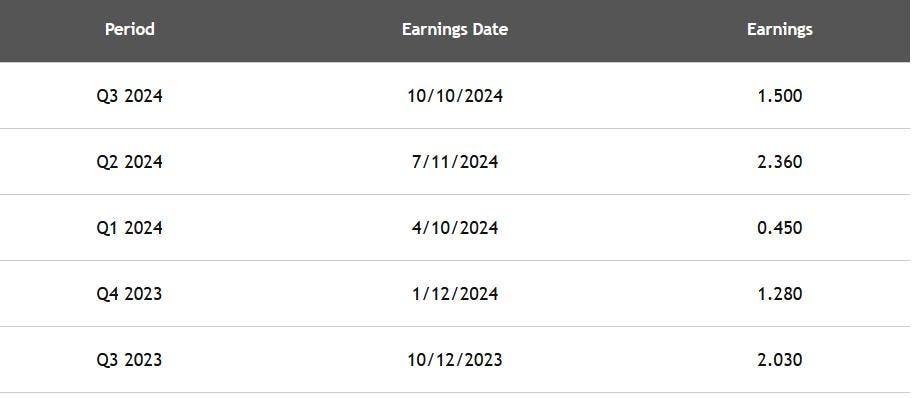915x398 pixels.
Task: Click the Q4 2023 period label
Action: point(130,294)
